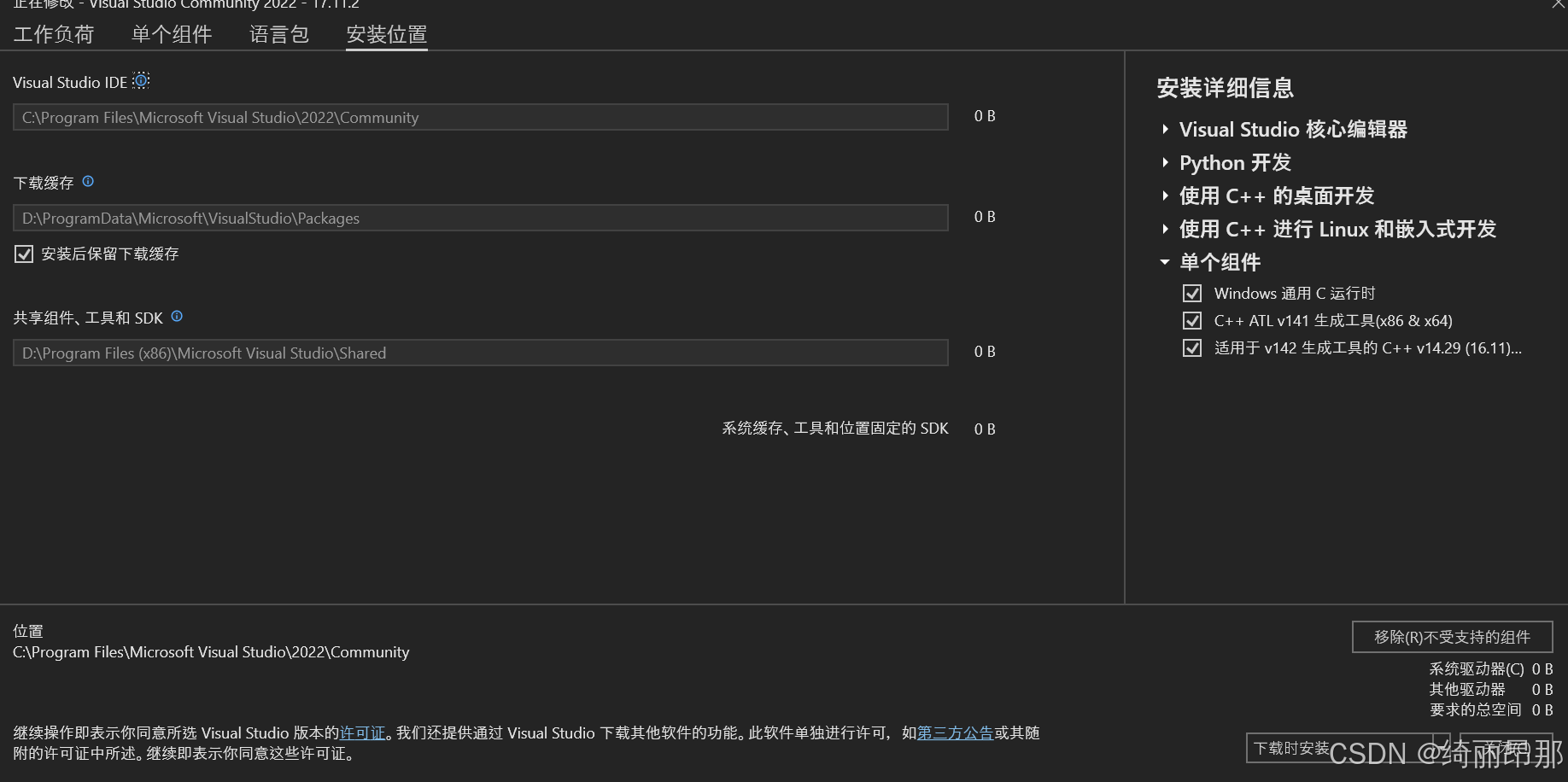Close the installer window
1568x782 pixels.
(1558, 4)
